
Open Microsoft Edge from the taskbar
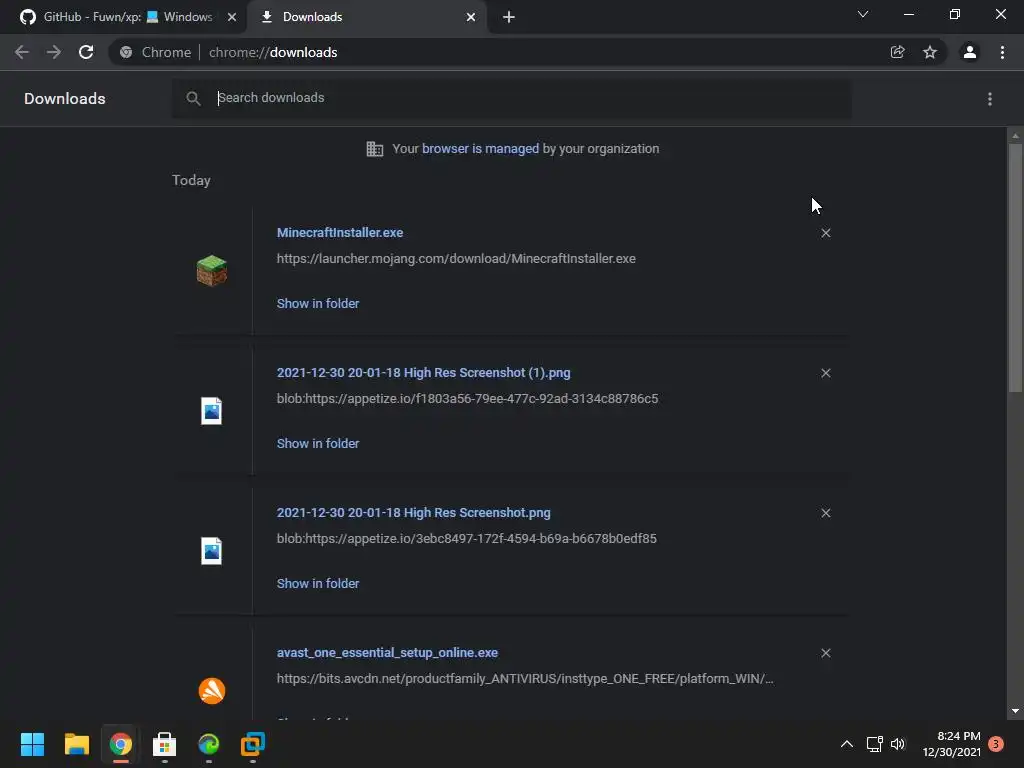coord(209,744)
